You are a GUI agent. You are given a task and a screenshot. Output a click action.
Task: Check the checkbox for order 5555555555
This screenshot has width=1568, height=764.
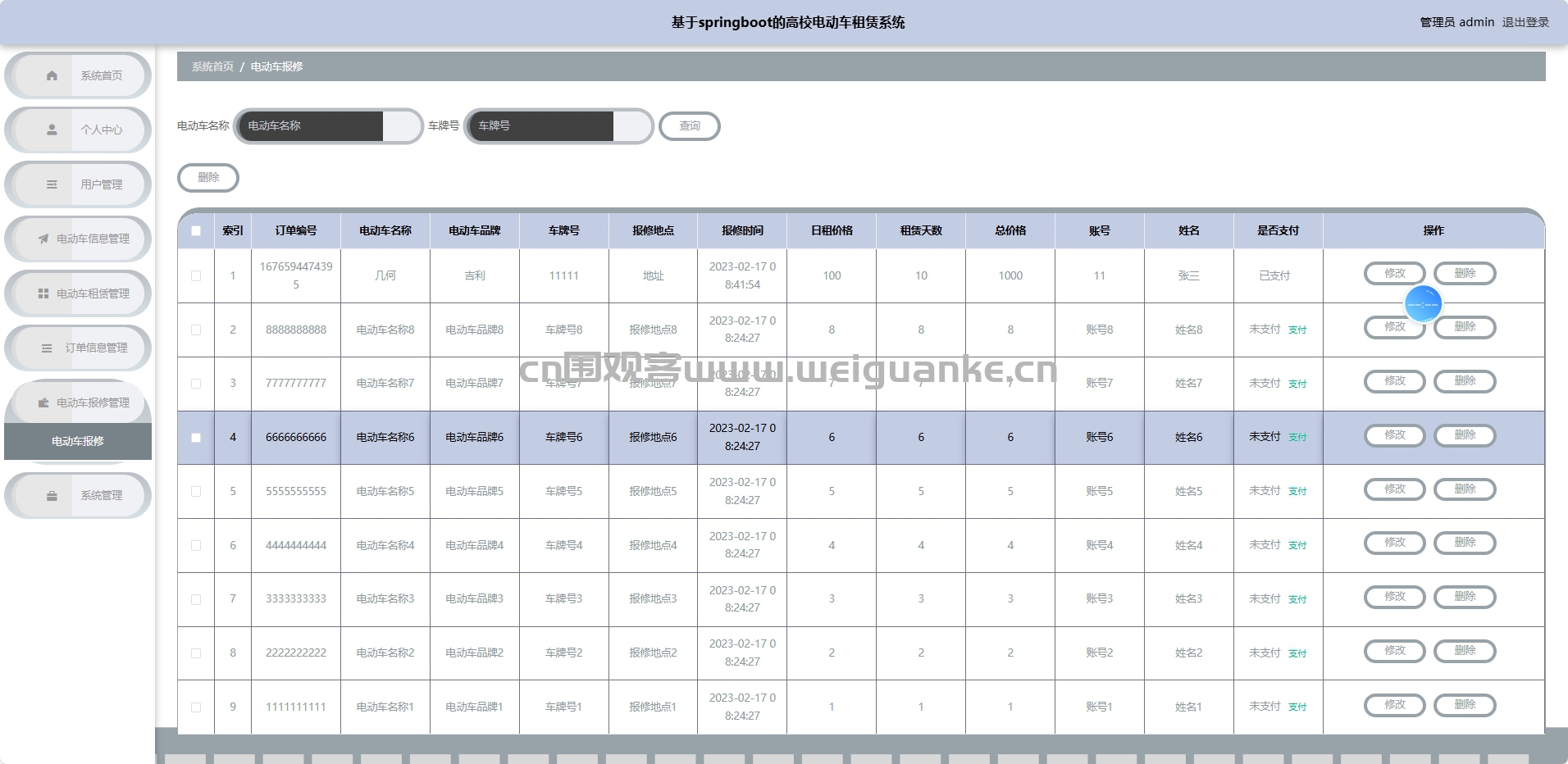[x=196, y=491]
